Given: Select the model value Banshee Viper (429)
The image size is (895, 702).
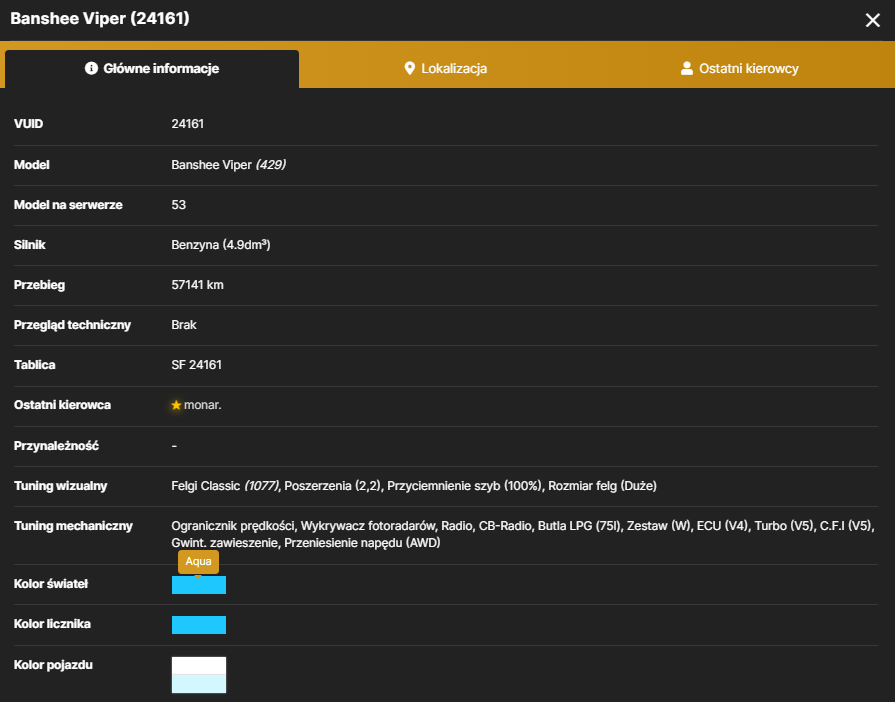Looking at the screenshot, I should 228,165.
